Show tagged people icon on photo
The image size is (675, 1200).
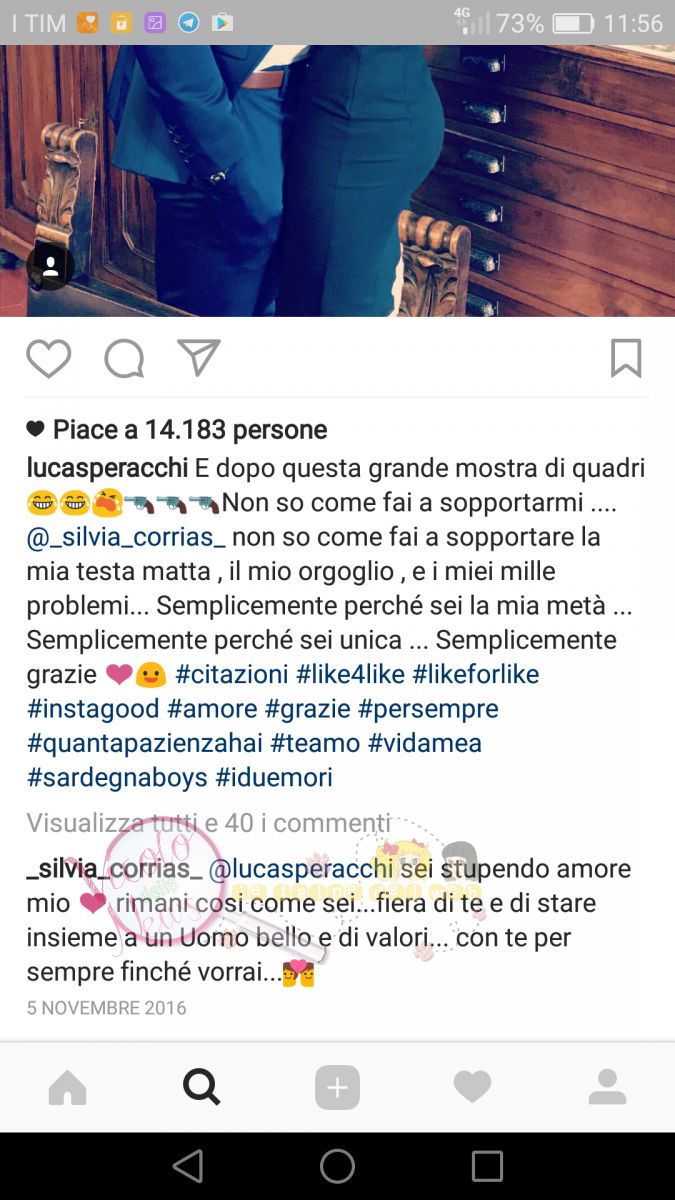pos(50,266)
